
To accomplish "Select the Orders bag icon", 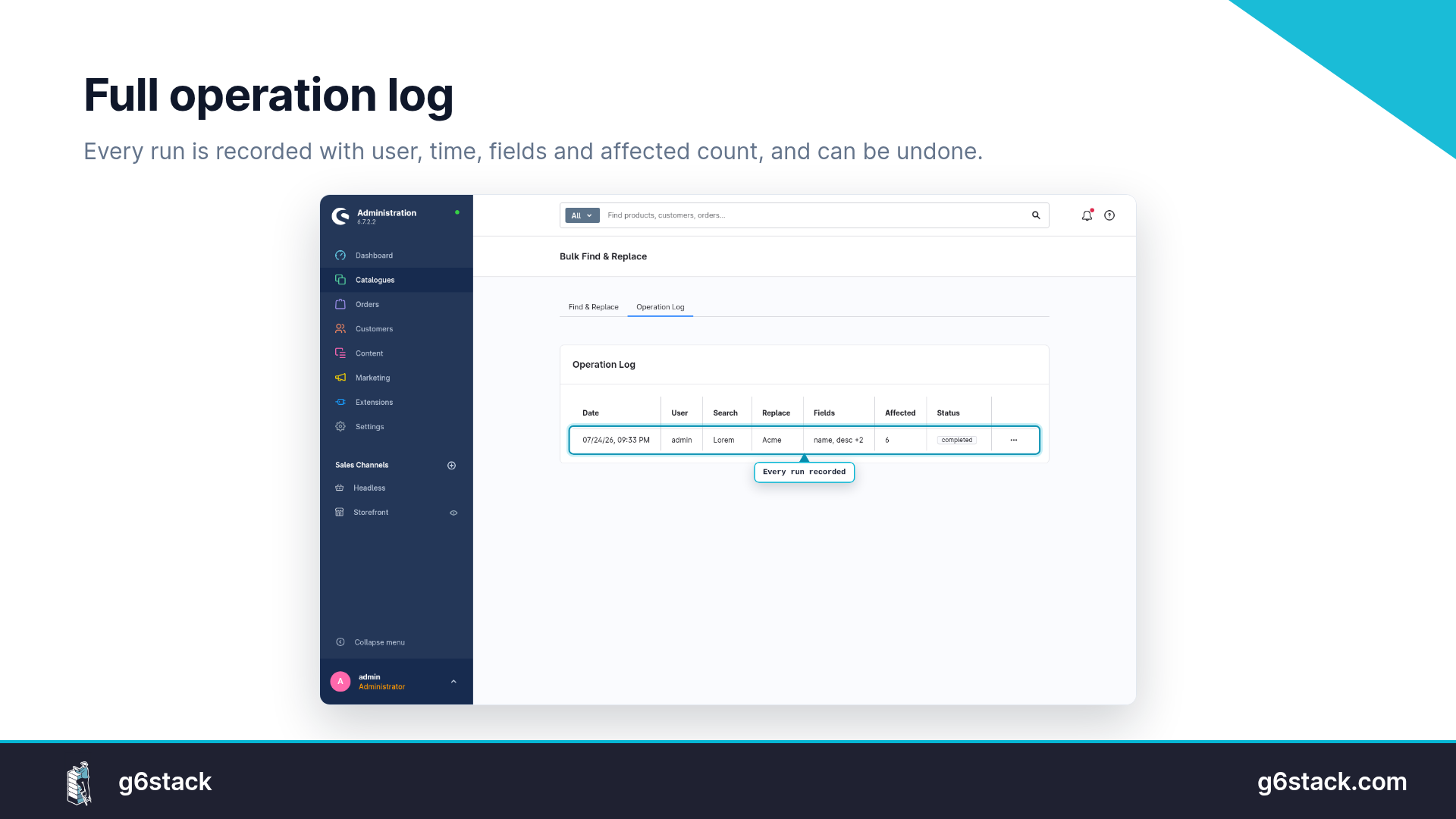I will click(x=340, y=304).
